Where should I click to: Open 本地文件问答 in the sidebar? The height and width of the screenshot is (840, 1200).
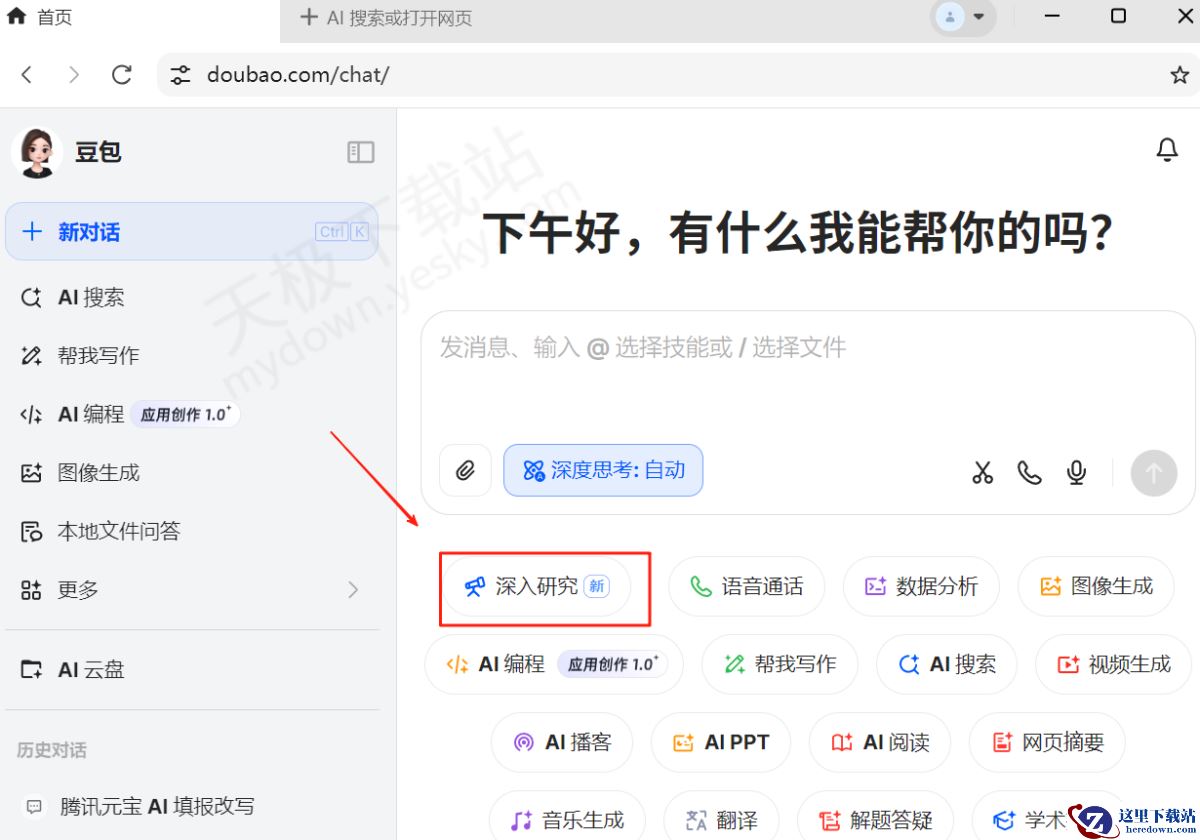pos(192,531)
